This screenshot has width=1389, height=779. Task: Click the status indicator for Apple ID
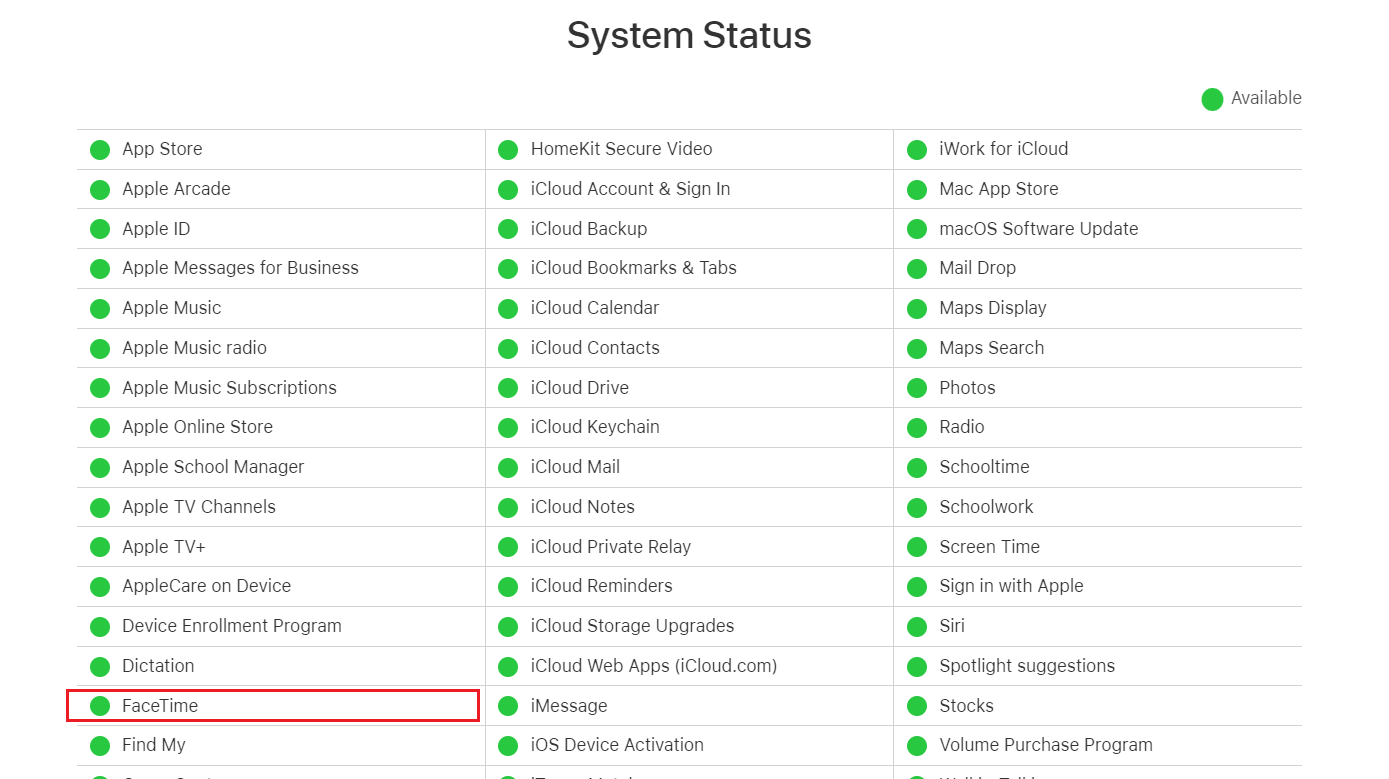point(100,229)
